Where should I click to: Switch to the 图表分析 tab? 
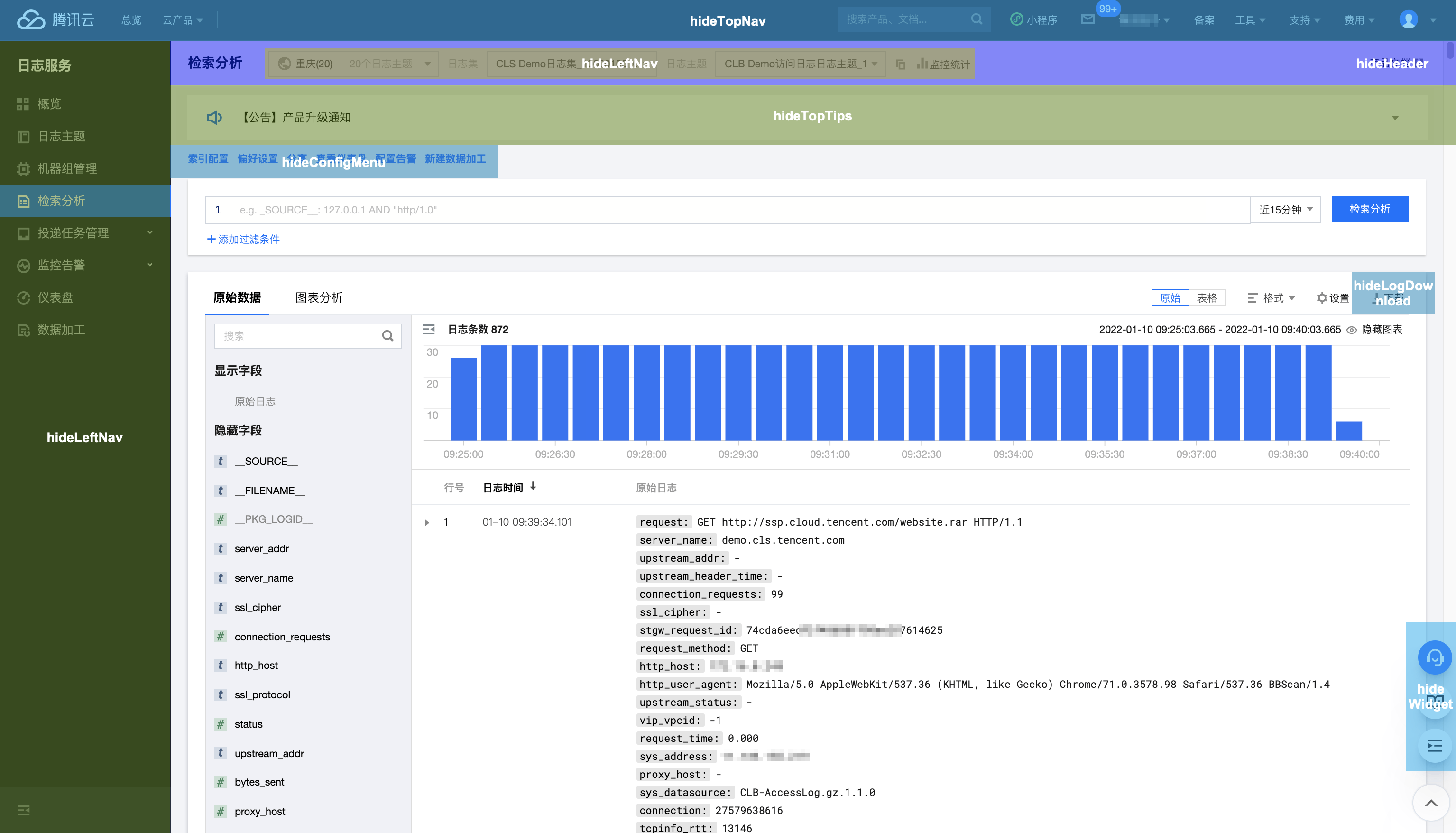tap(319, 297)
